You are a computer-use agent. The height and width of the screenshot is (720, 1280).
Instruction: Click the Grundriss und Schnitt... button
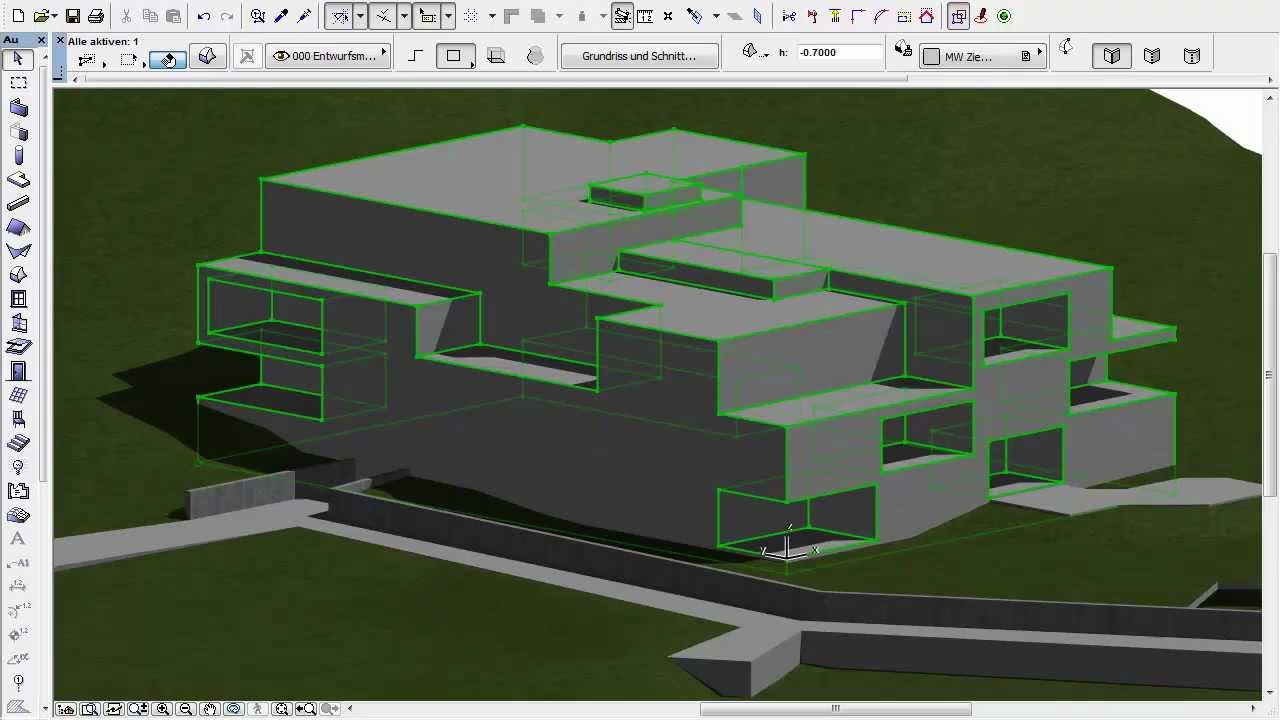pos(640,56)
